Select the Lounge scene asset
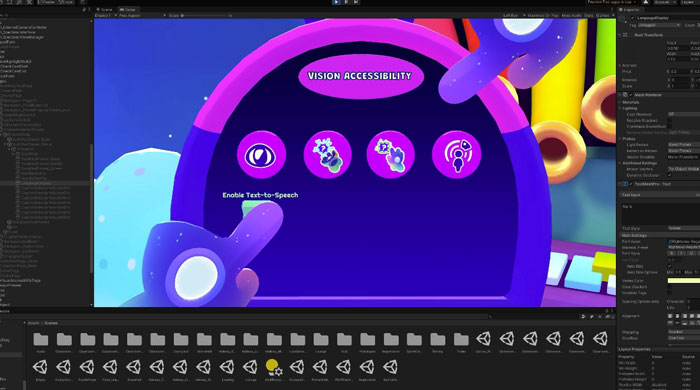The height and width of the screenshot is (390, 700). pyautogui.click(x=250, y=370)
